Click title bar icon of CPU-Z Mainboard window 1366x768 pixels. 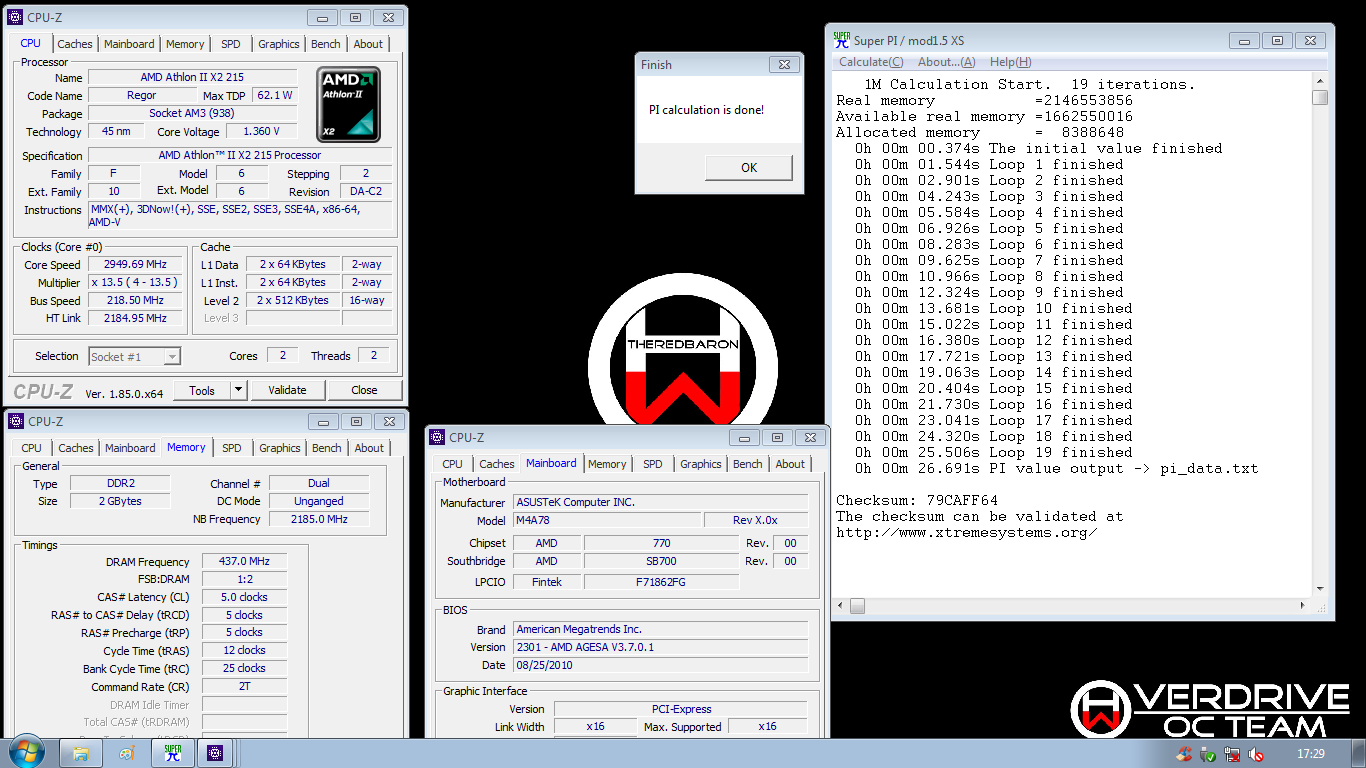[x=437, y=437]
